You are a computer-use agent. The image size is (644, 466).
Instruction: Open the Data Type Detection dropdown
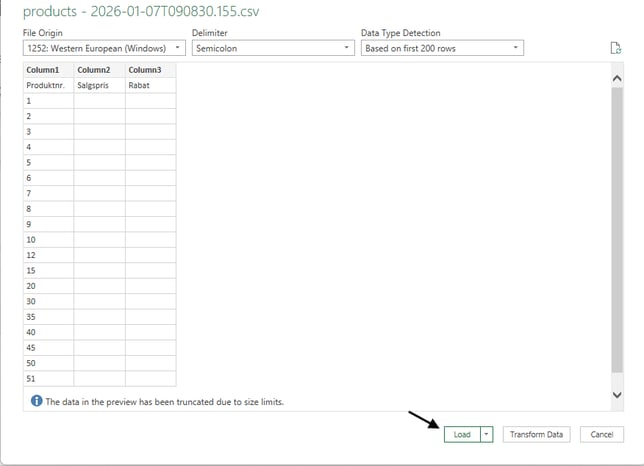click(x=441, y=47)
